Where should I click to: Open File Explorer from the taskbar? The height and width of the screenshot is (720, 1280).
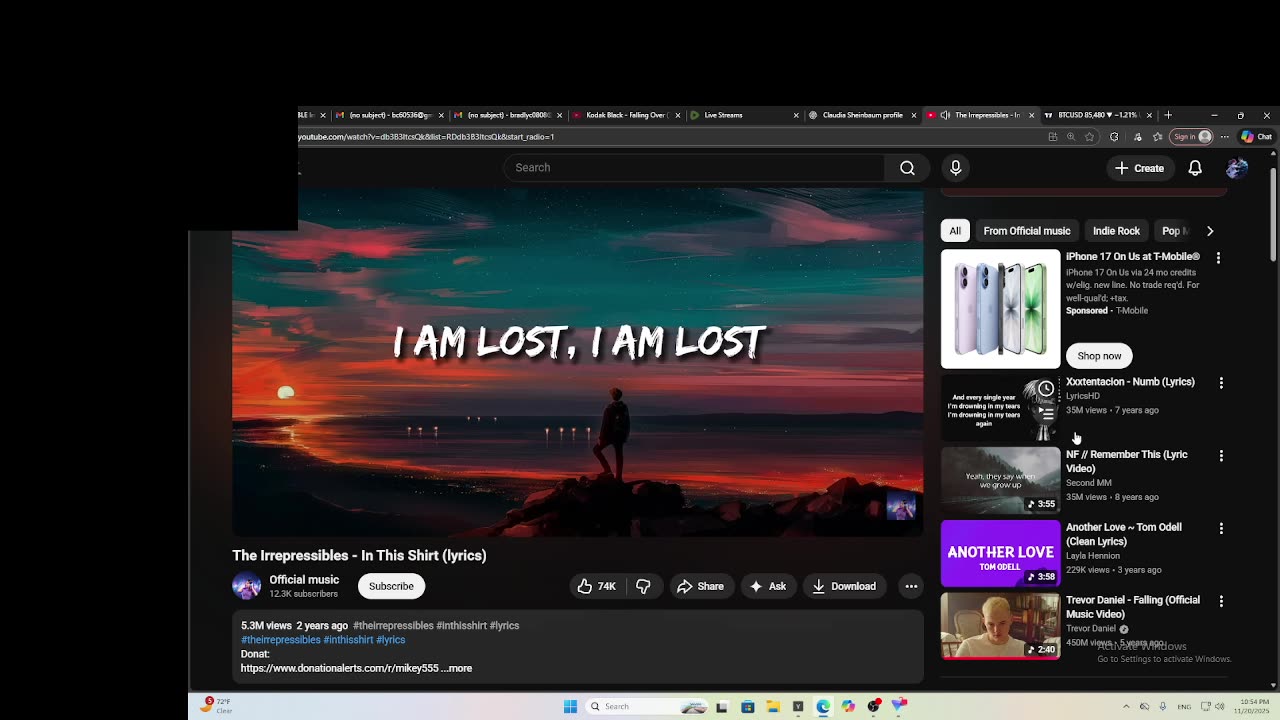point(773,707)
